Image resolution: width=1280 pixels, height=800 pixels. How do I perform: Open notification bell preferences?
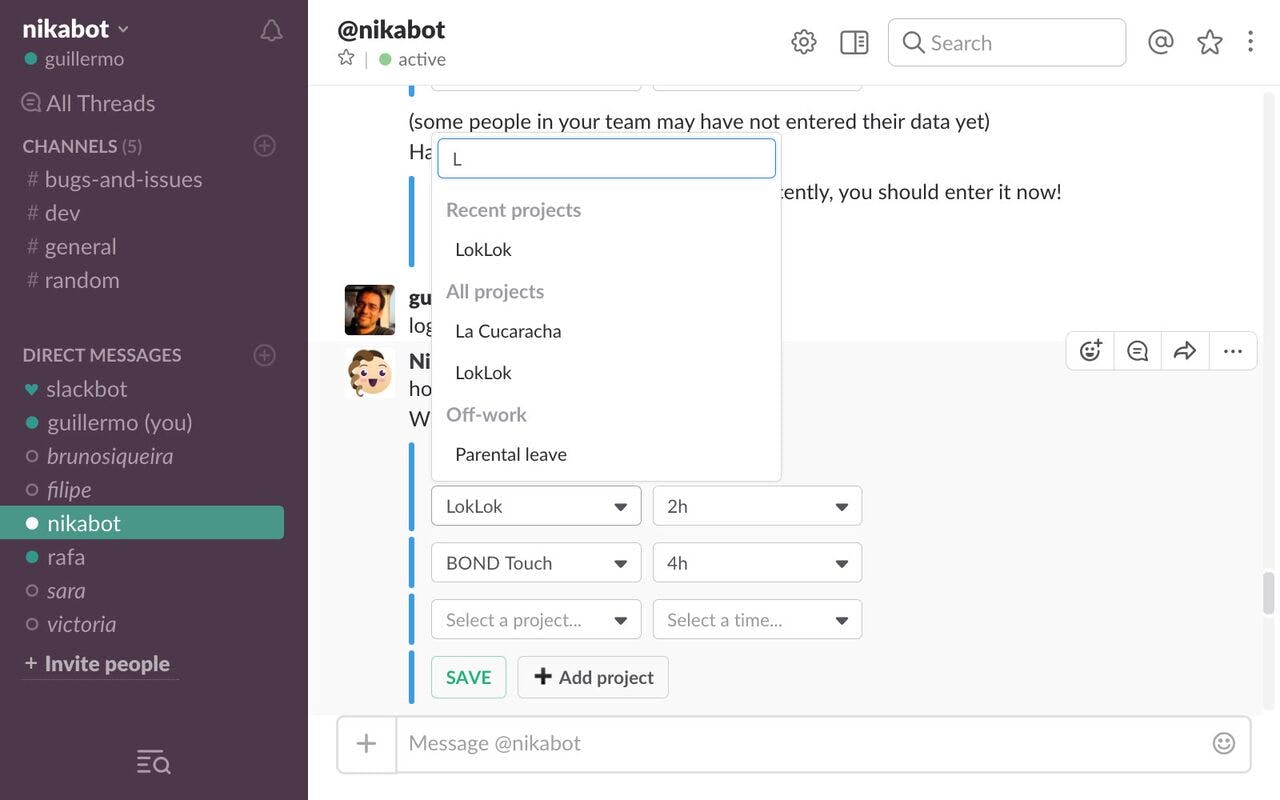pyautogui.click(x=271, y=31)
